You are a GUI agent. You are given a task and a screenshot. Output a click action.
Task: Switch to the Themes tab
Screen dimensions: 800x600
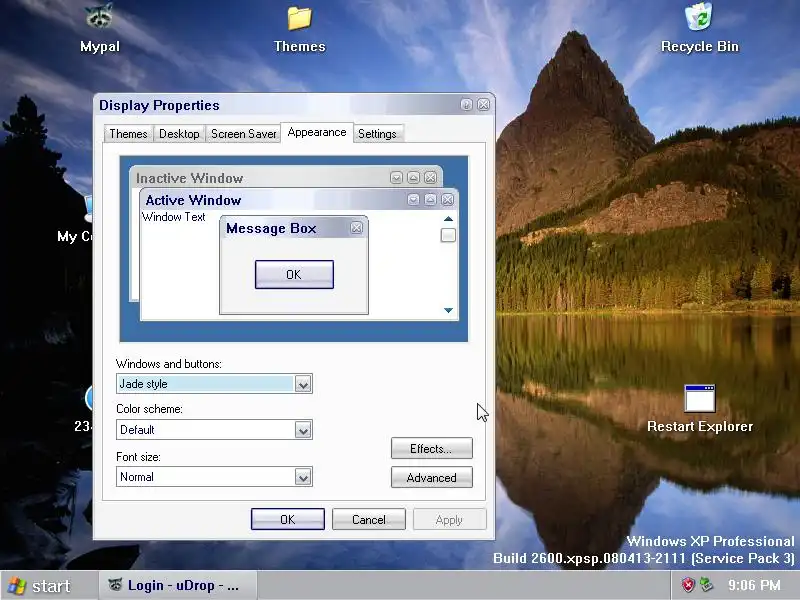[x=128, y=134]
